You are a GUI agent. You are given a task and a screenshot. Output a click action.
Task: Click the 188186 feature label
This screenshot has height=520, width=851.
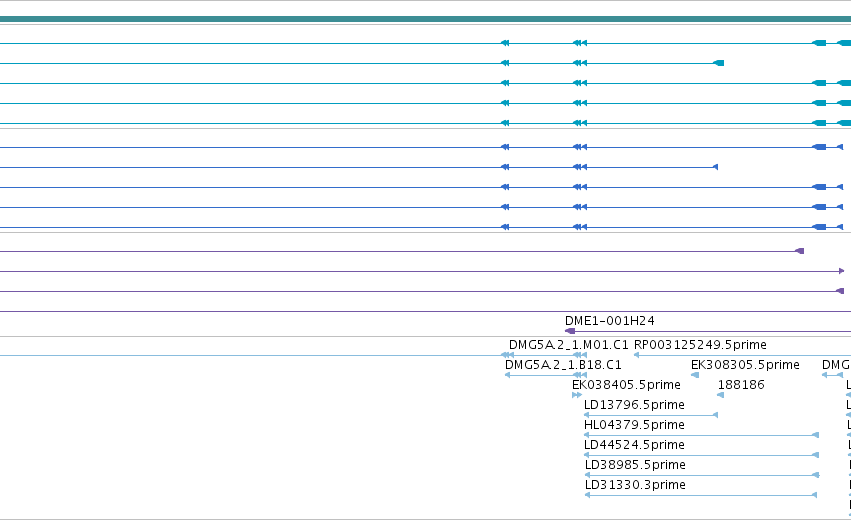click(x=741, y=385)
